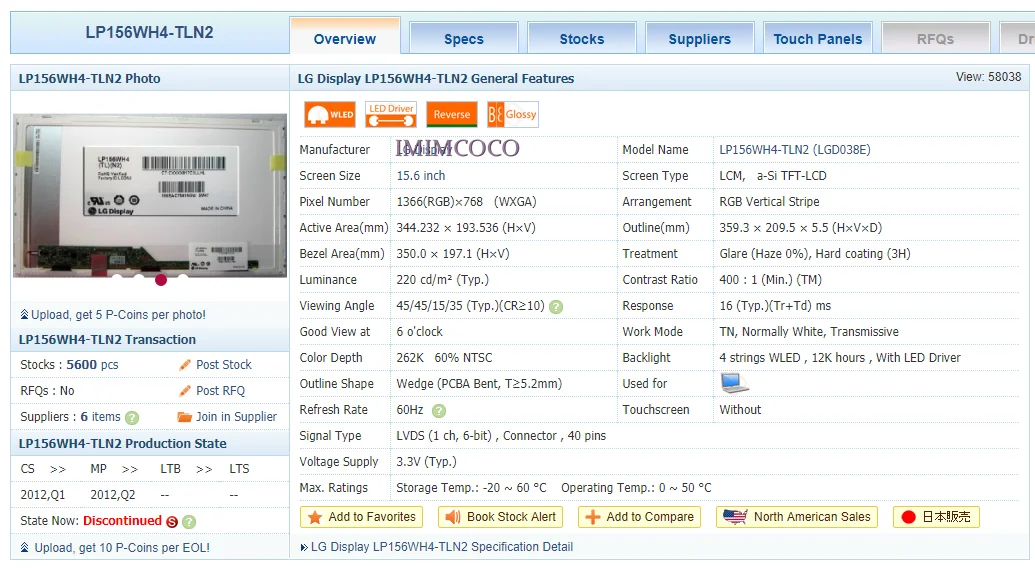Switch to the Specs tab
The image size is (1035, 570).
coord(464,38)
